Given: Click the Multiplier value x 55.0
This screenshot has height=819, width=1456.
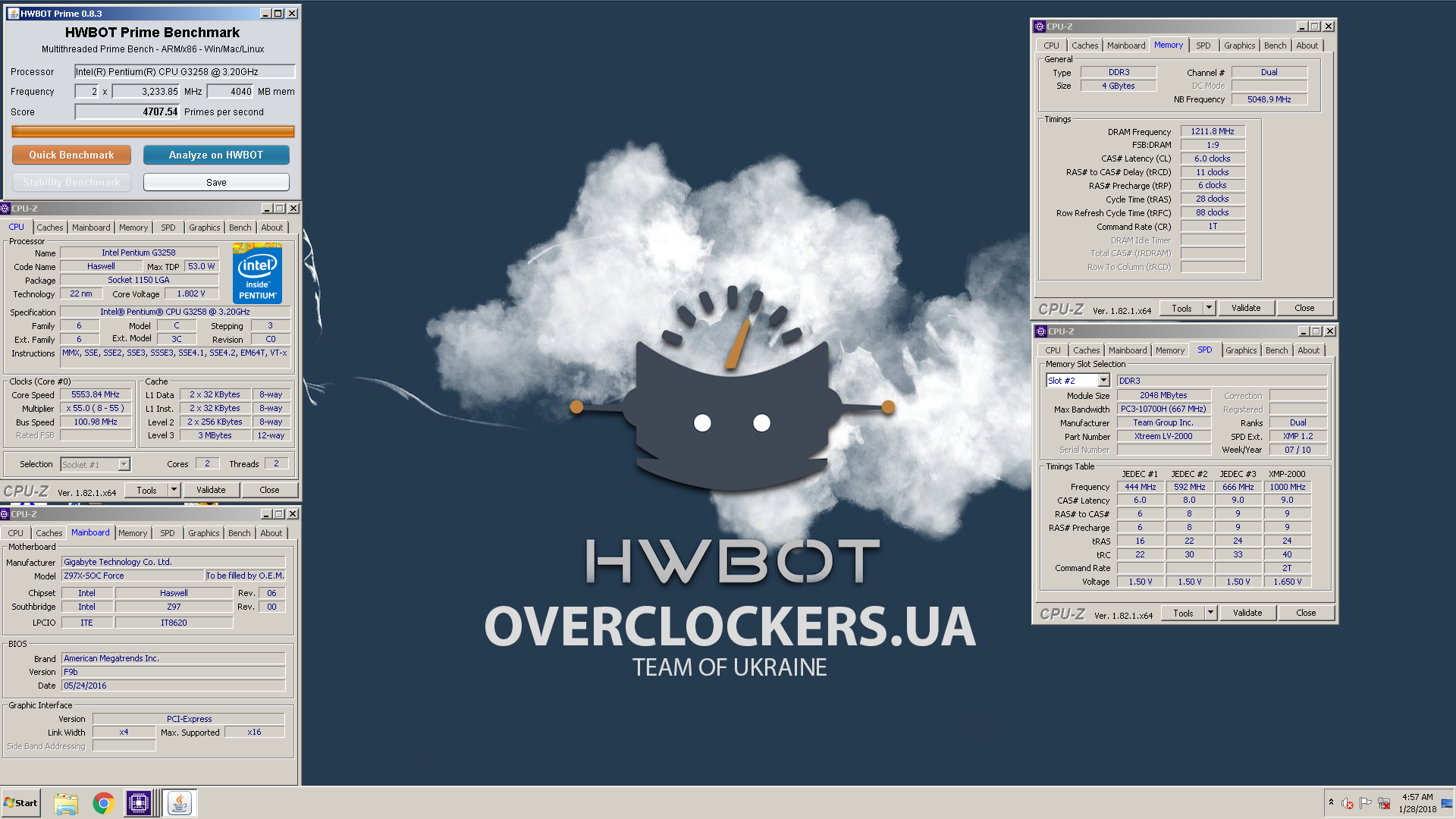Looking at the screenshot, I should (x=96, y=408).
